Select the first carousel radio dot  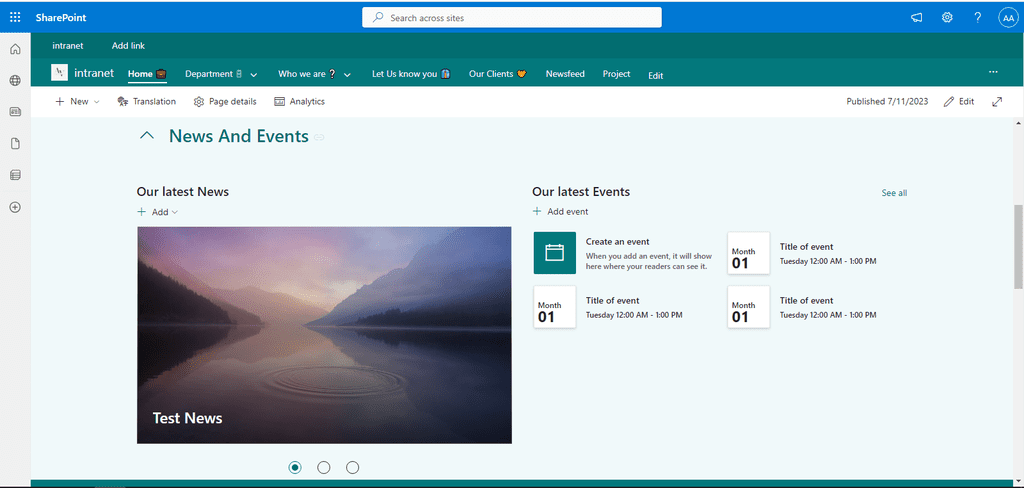tap(295, 467)
